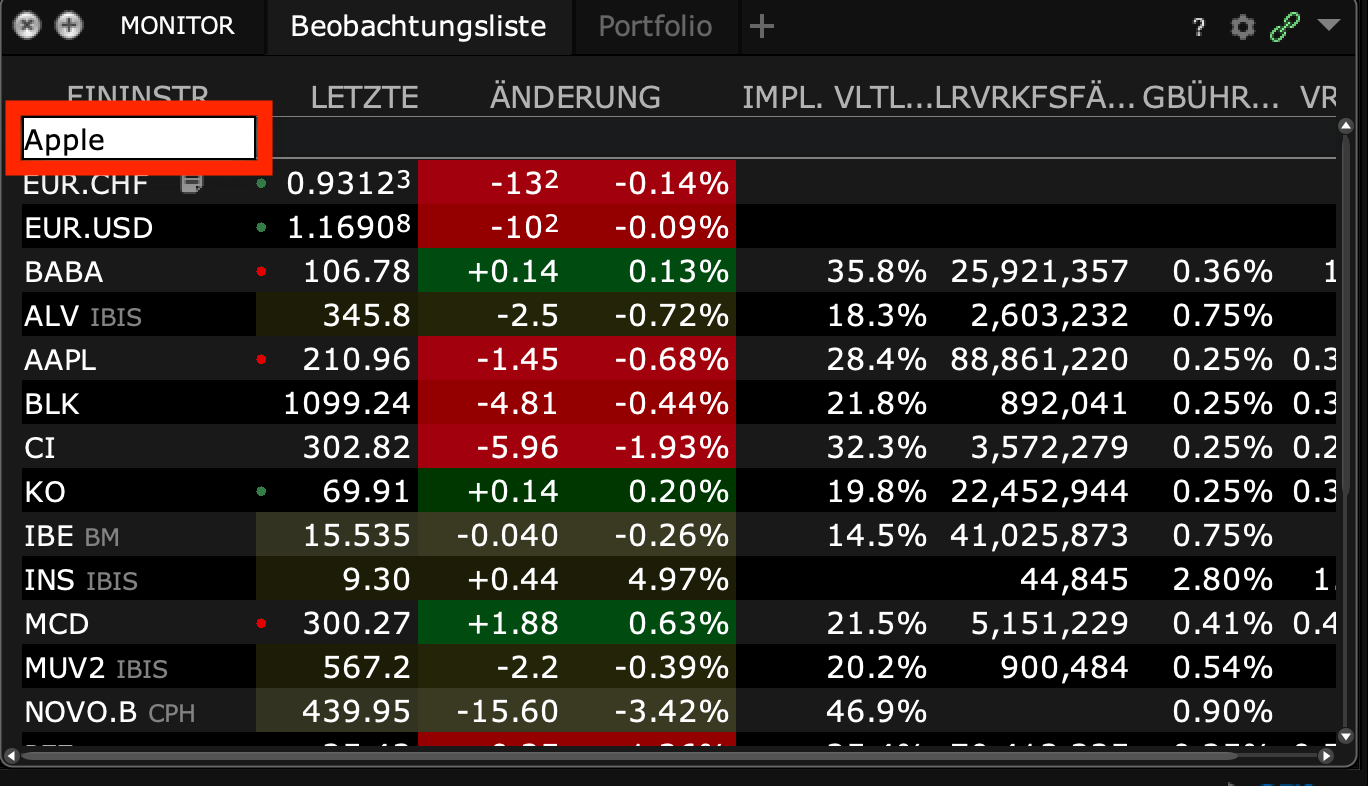The image size is (1368, 786).
Task: Open the settings gear icon
Action: pos(1242,27)
